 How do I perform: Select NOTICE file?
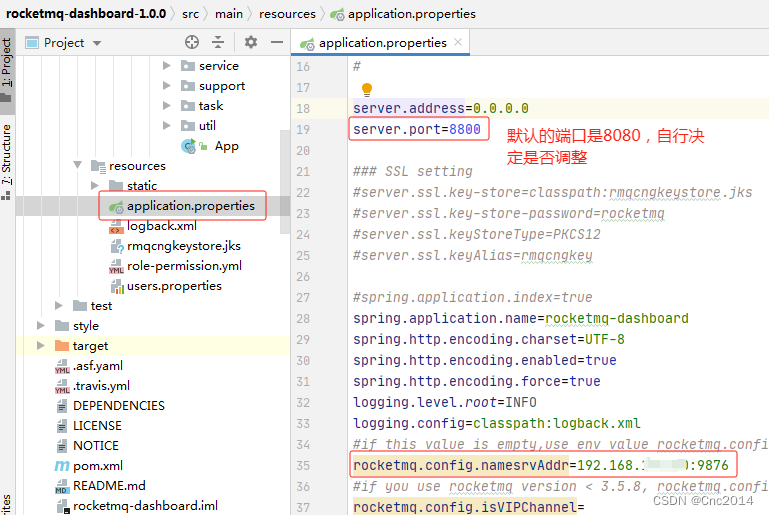pos(96,445)
